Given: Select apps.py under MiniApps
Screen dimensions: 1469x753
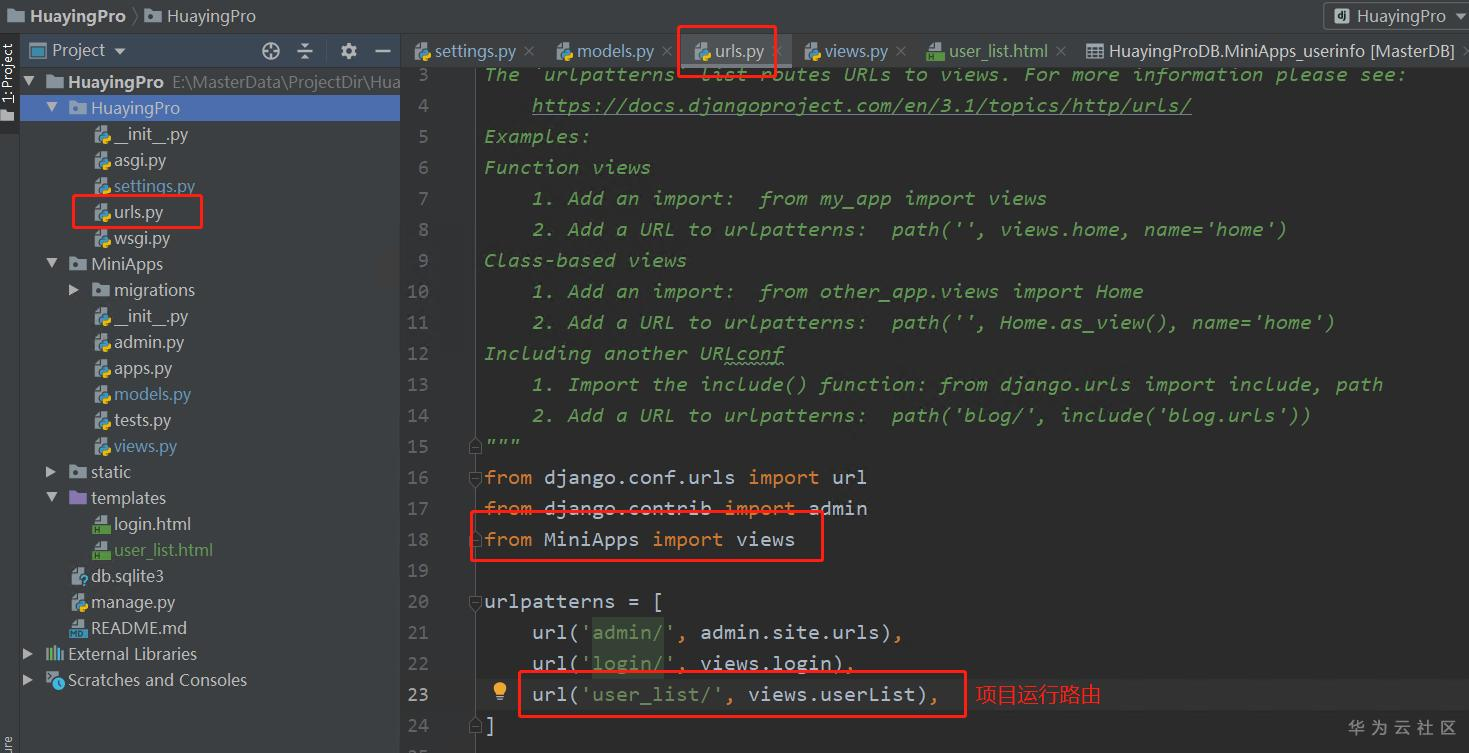Looking at the screenshot, I should point(143,368).
